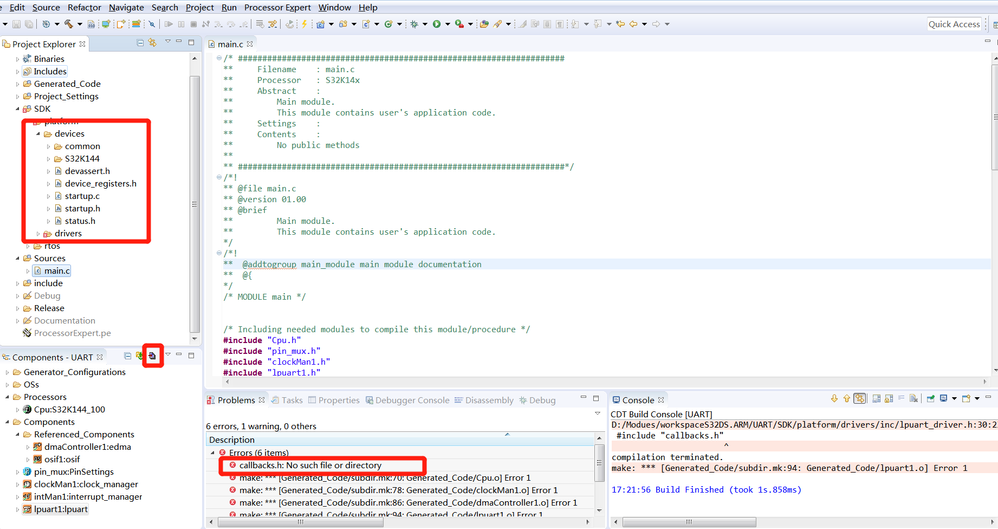Image resolution: width=998 pixels, height=529 pixels.
Task: Select device_registers.h in the tree
Action: coord(101,183)
